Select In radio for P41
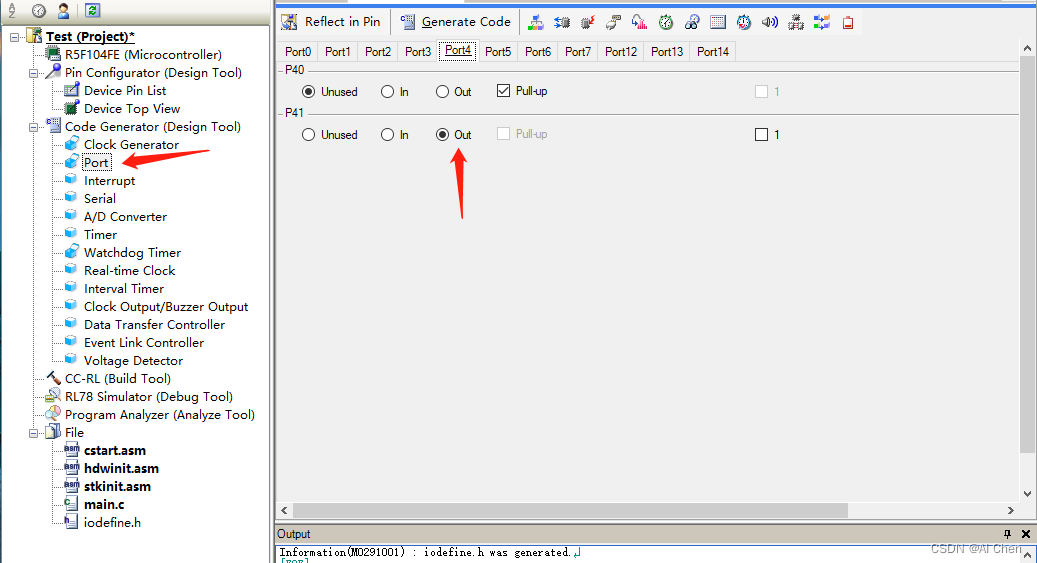 point(388,135)
